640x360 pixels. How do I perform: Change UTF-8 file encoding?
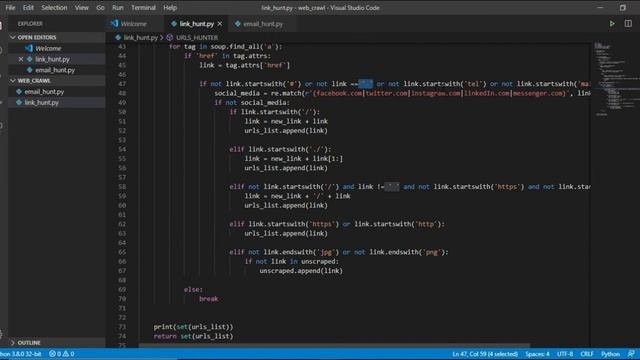[x=565, y=354]
